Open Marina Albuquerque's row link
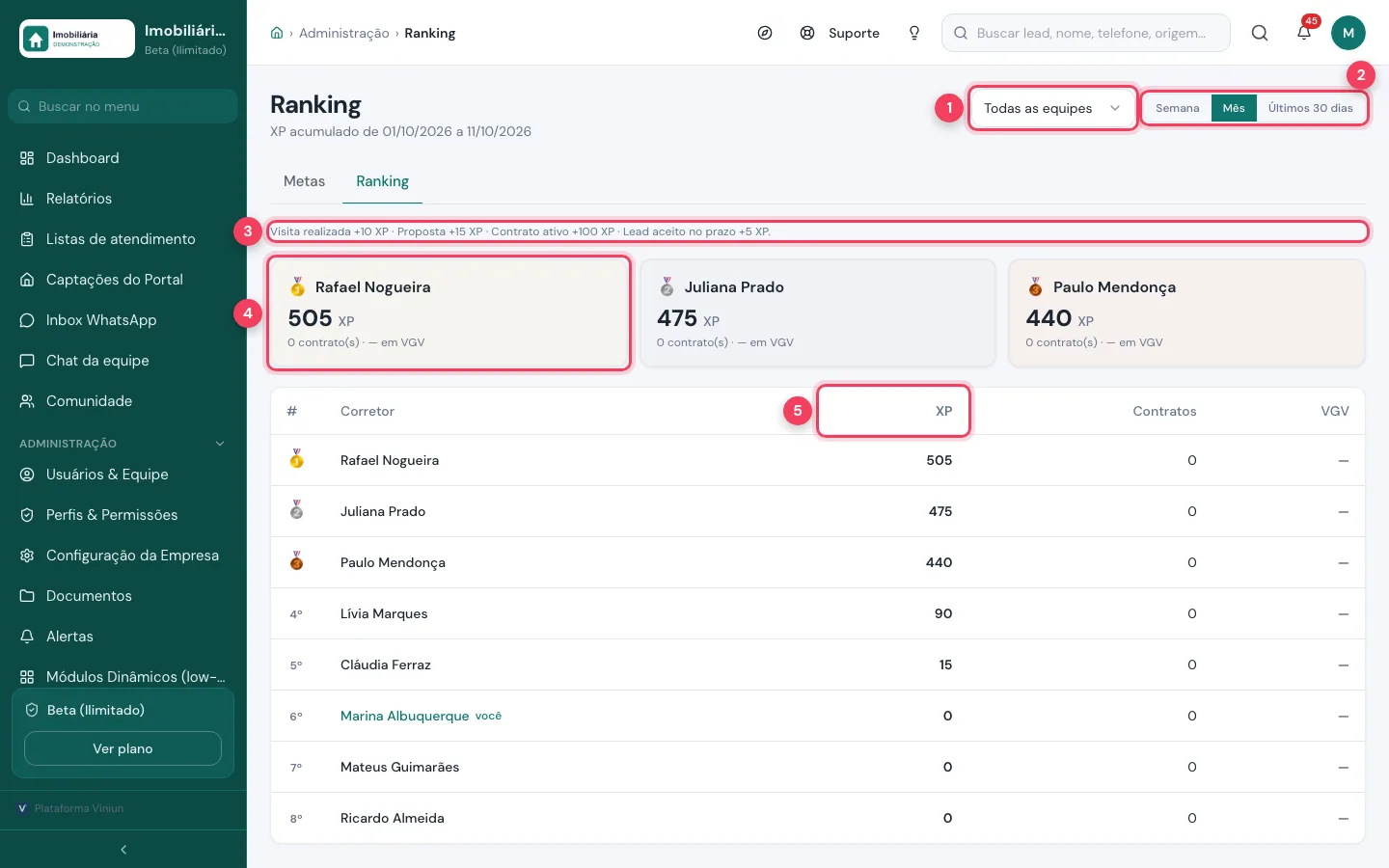Viewport: 1389px width, 868px height. point(404,716)
